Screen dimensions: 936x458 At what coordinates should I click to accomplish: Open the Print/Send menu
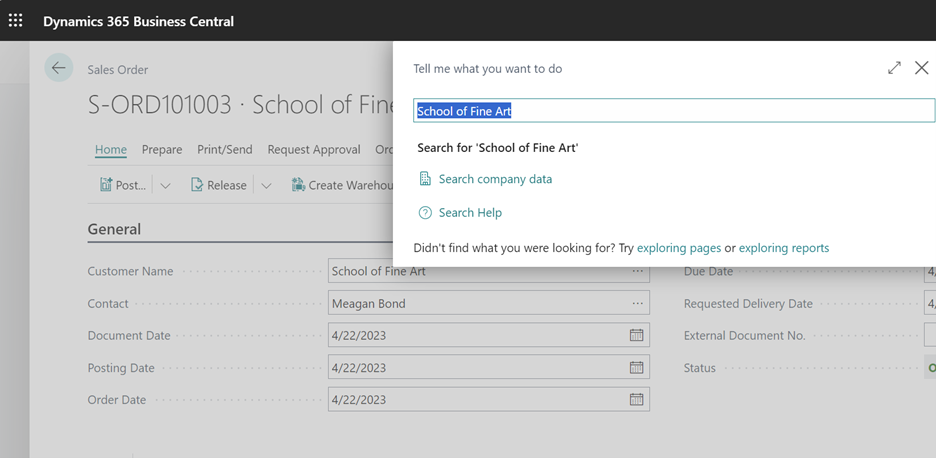coord(225,149)
